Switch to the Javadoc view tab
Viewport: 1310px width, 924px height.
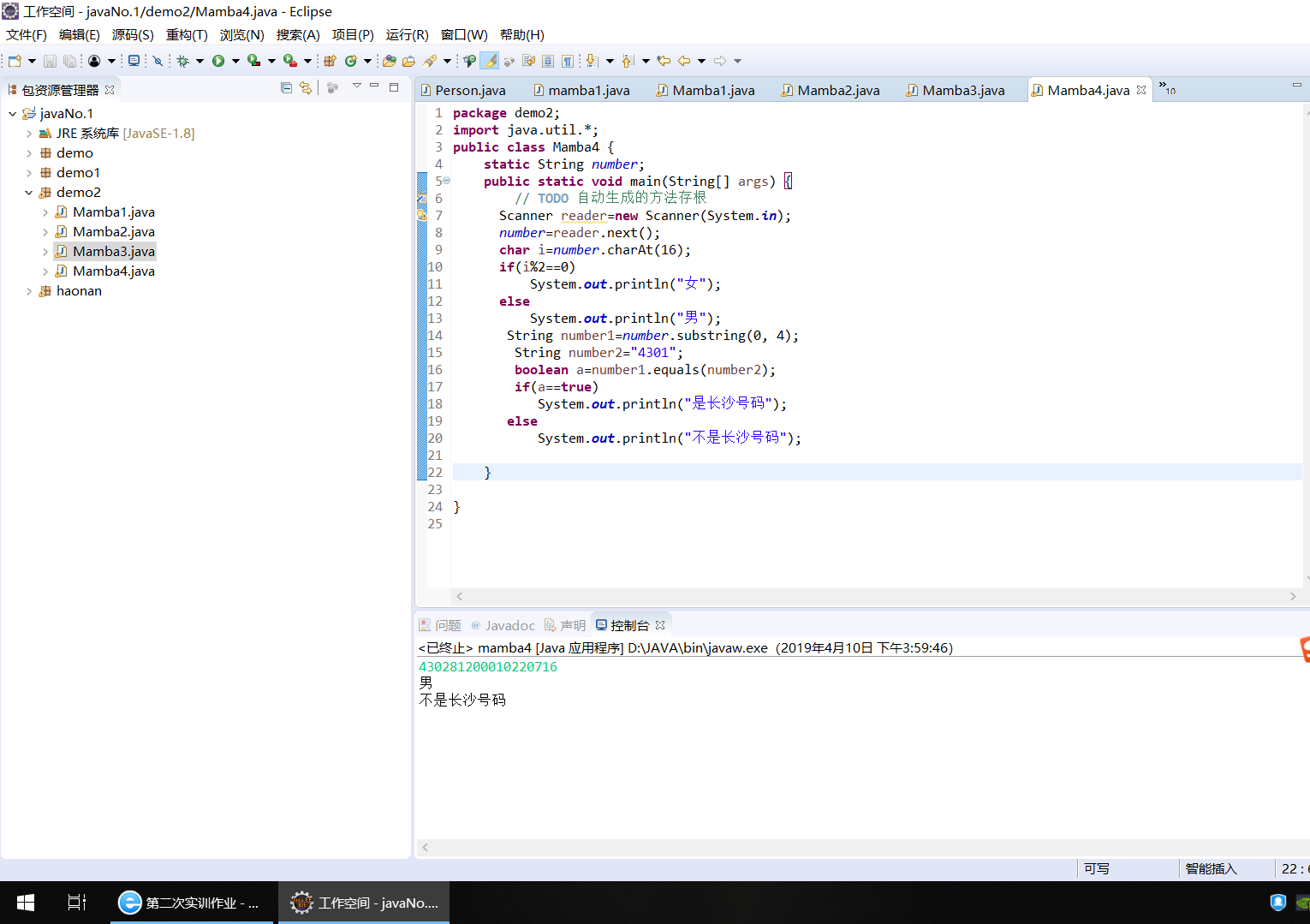click(x=503, y=625)
